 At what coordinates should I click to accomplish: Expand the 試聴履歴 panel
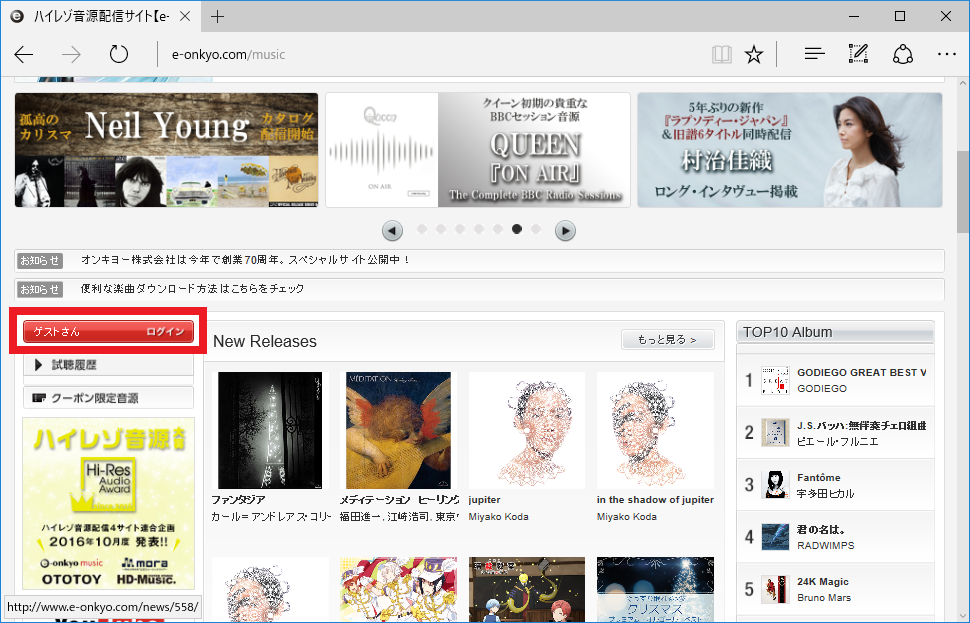point(108,365)
